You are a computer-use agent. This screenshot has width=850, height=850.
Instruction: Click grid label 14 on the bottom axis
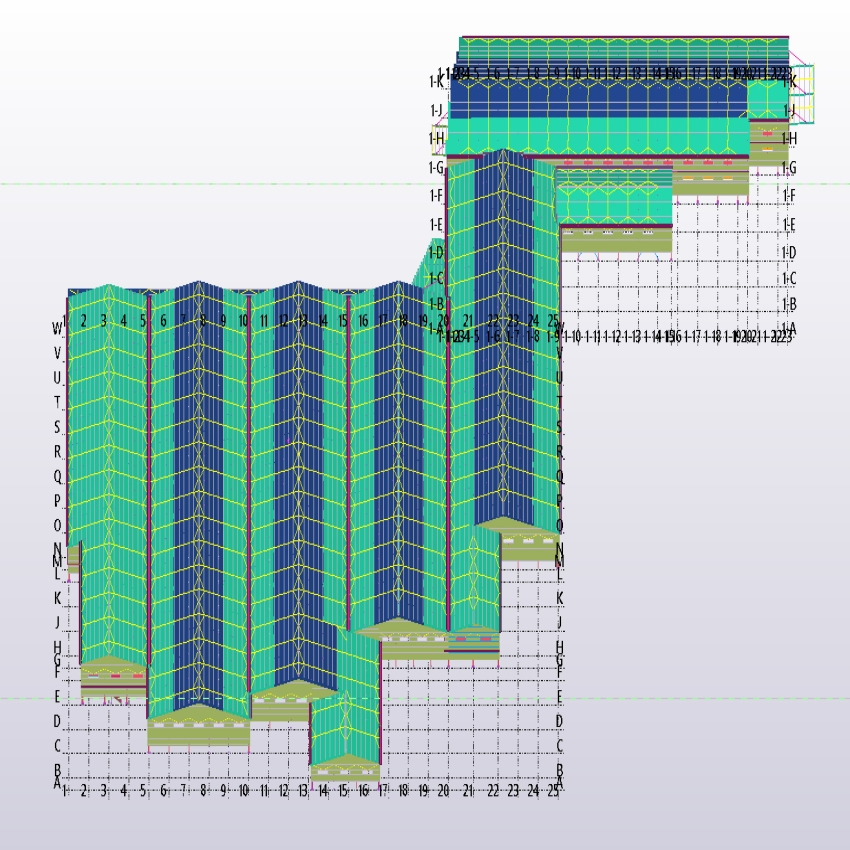tap(323, 790)
